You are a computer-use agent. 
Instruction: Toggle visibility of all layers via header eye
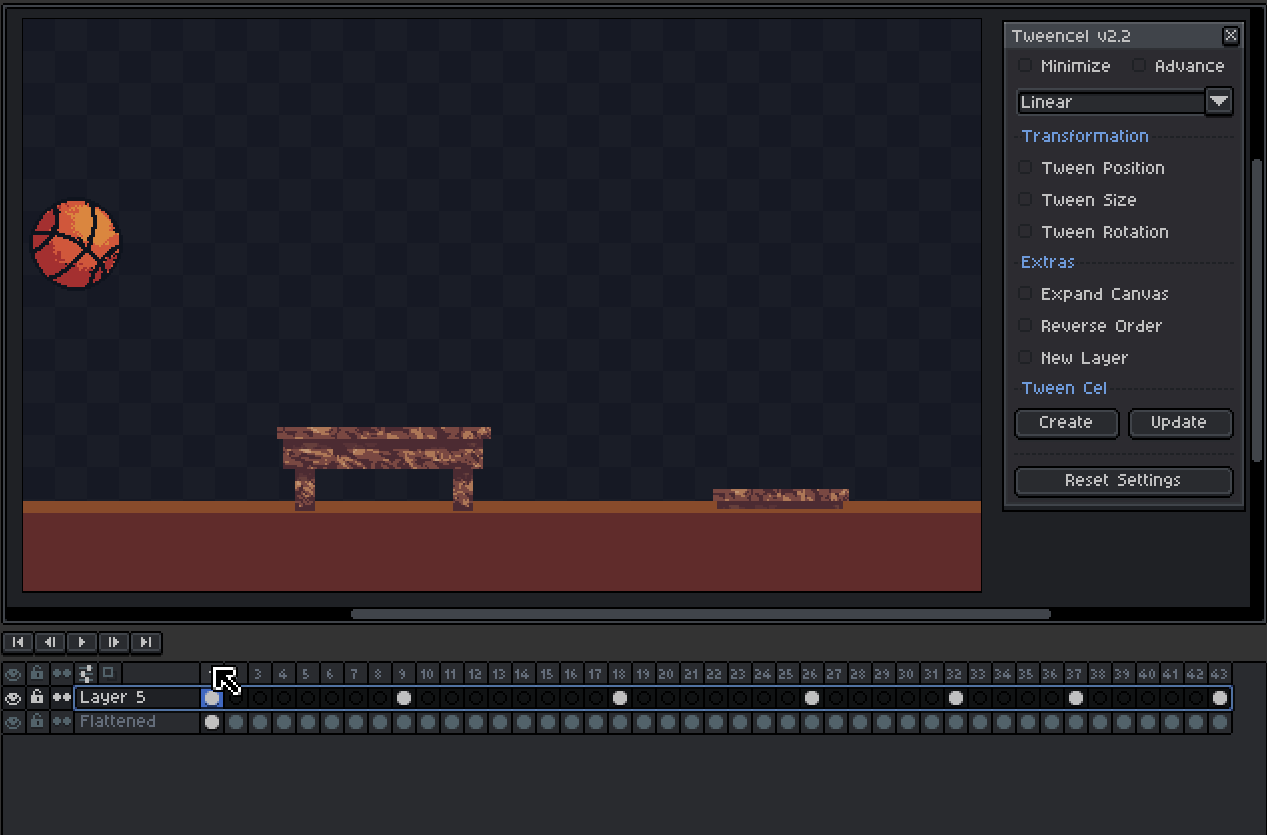pos(13,673)
